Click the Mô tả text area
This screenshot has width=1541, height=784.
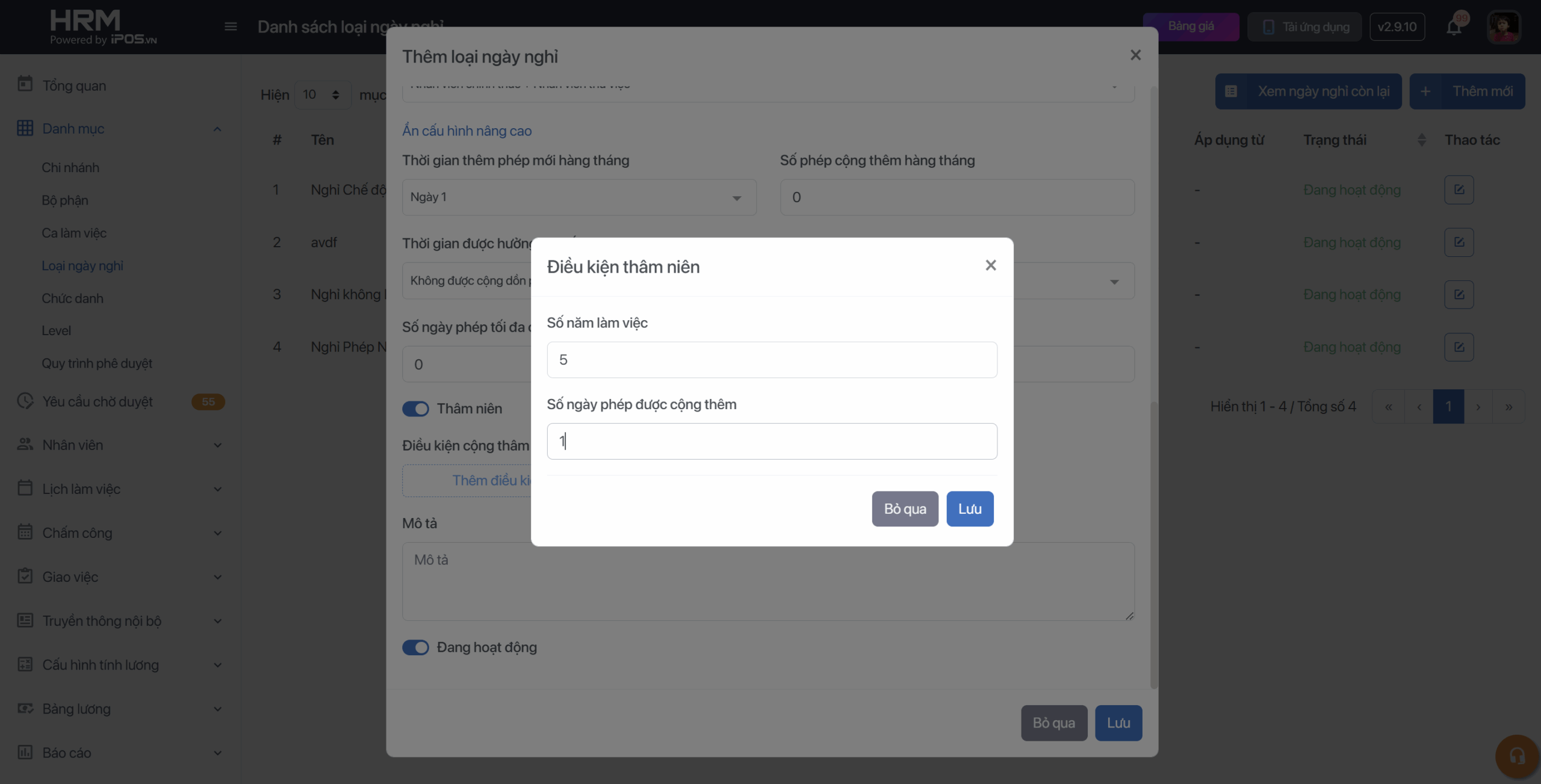768,581
